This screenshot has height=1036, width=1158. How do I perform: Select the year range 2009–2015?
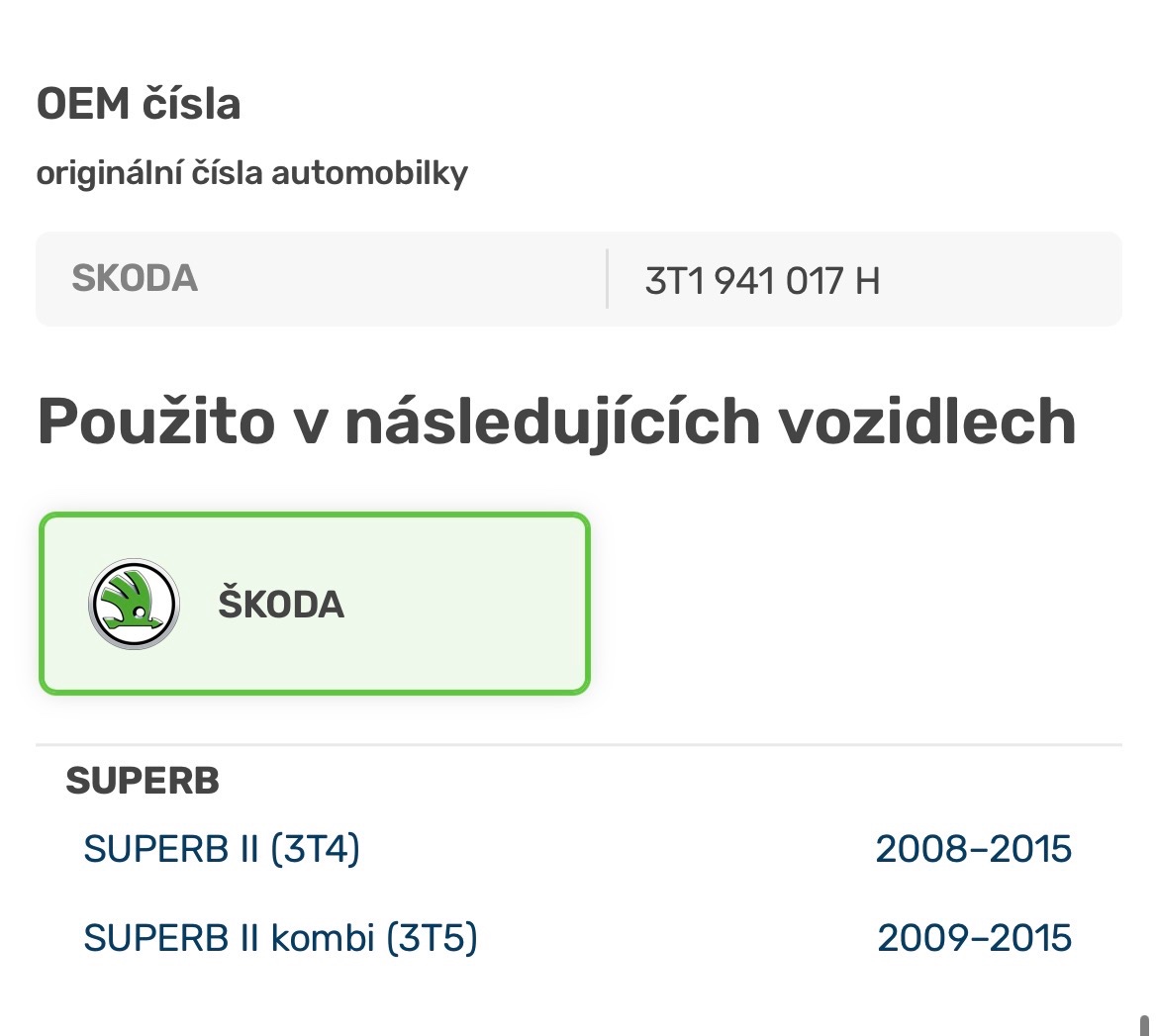pos(973,937)
